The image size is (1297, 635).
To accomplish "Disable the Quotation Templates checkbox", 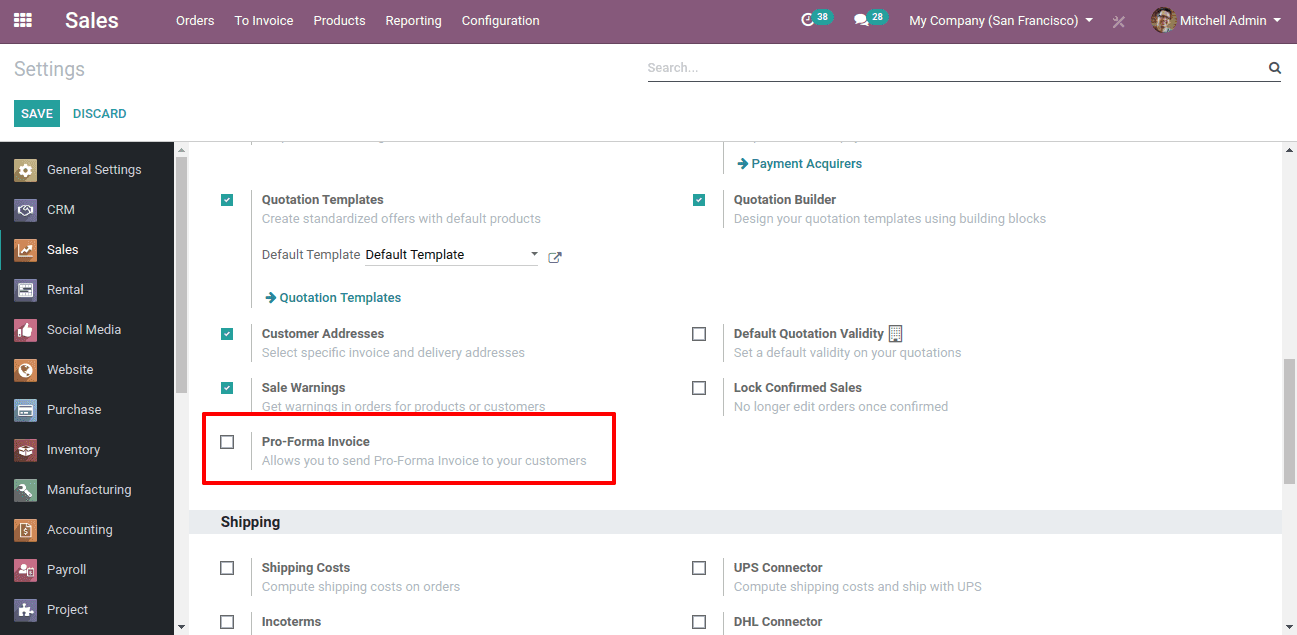I will click(227, 200).
